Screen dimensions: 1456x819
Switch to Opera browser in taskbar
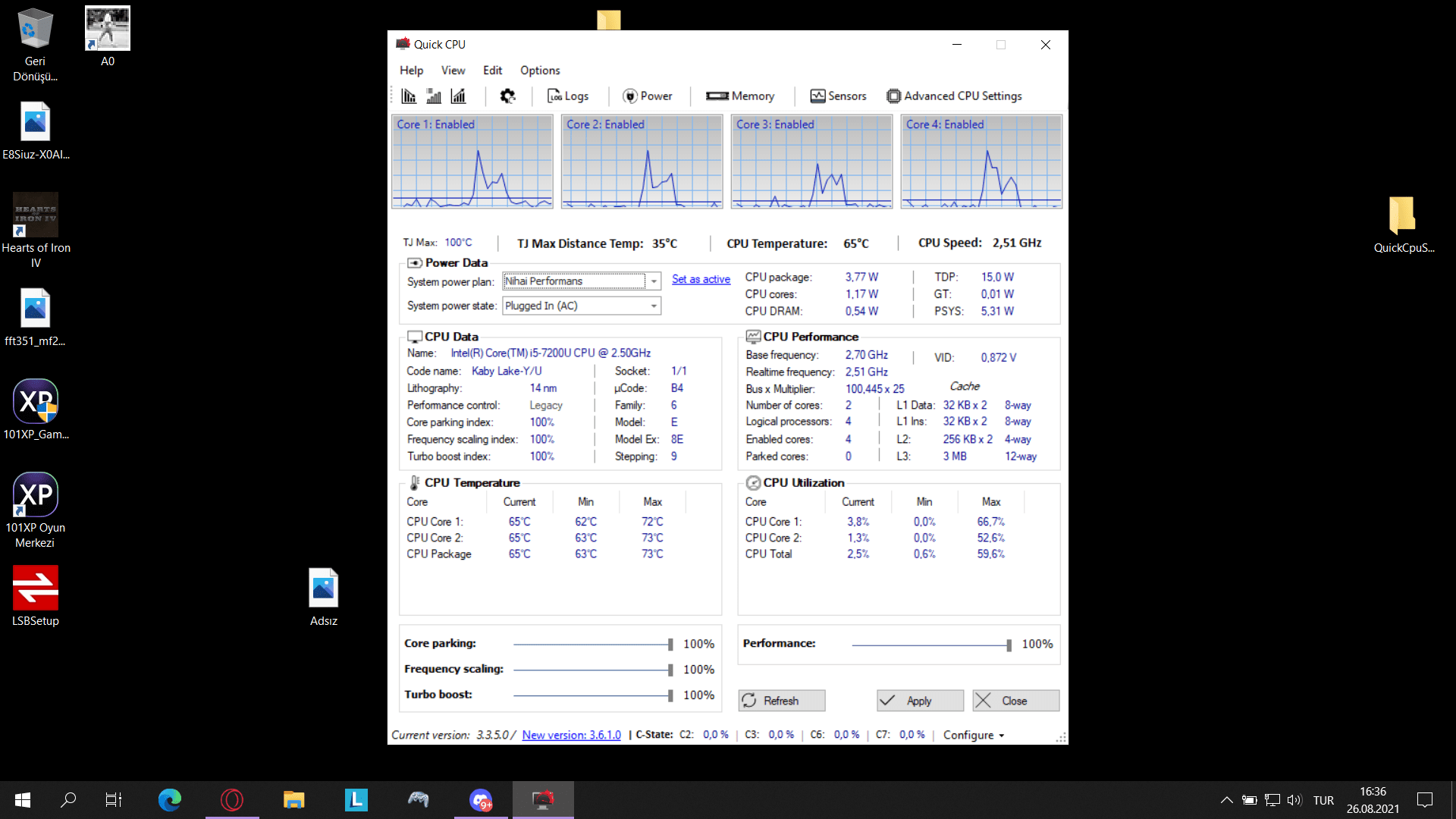(232, 800)
